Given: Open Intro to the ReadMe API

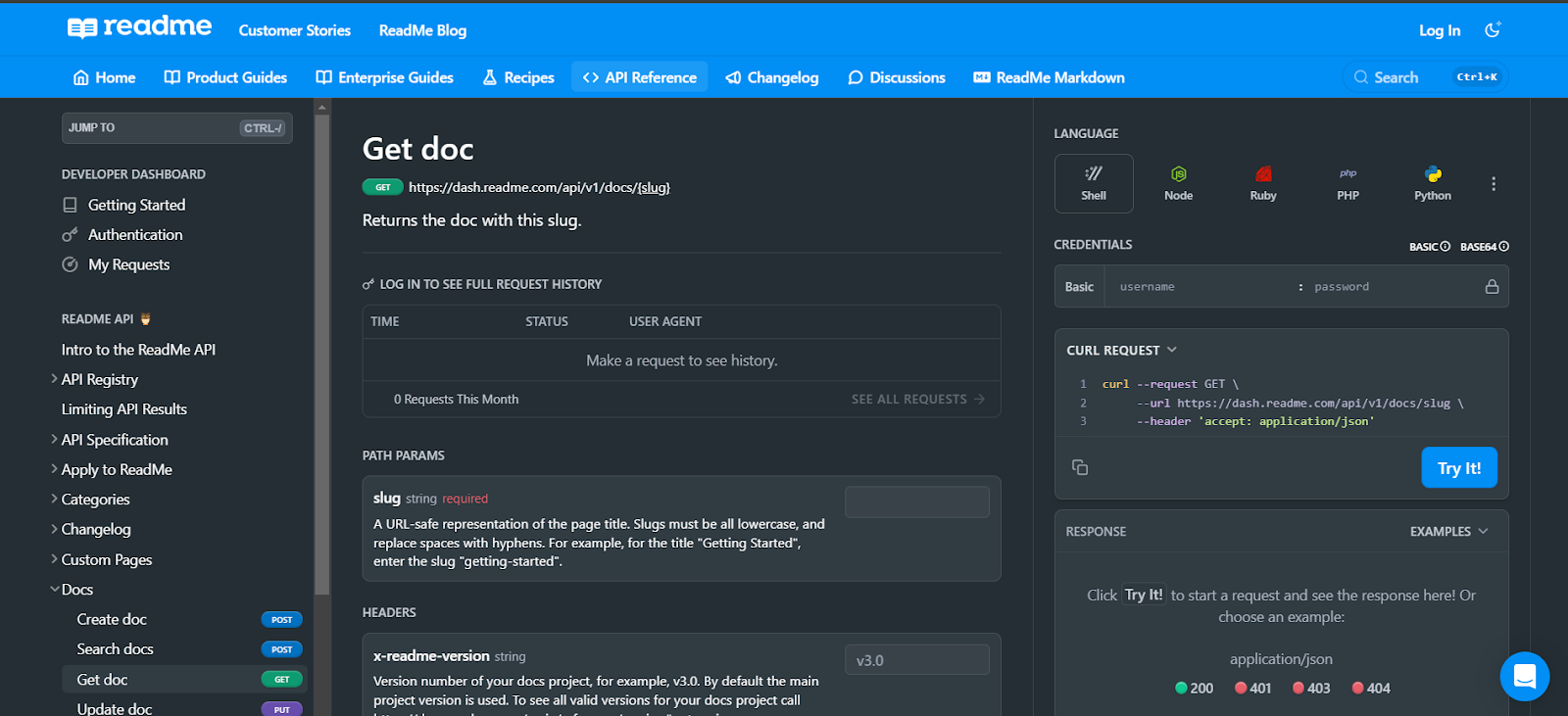Looking at the screenshot, I should pos(138,350).
